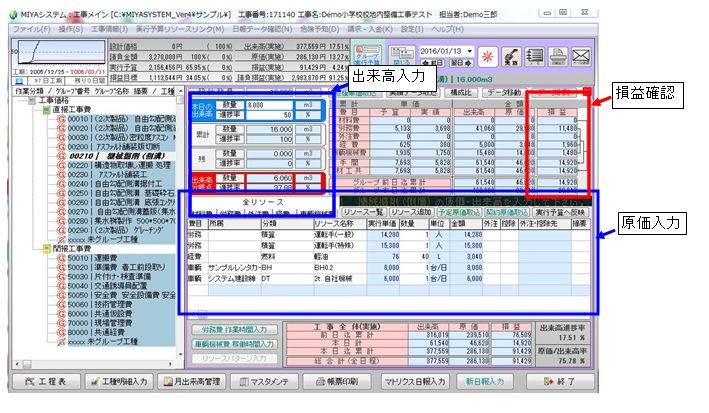The width and height of the screenshot is (709, 413).
Task: Click the red starburst icon button
Action: (x=487, y=57)
